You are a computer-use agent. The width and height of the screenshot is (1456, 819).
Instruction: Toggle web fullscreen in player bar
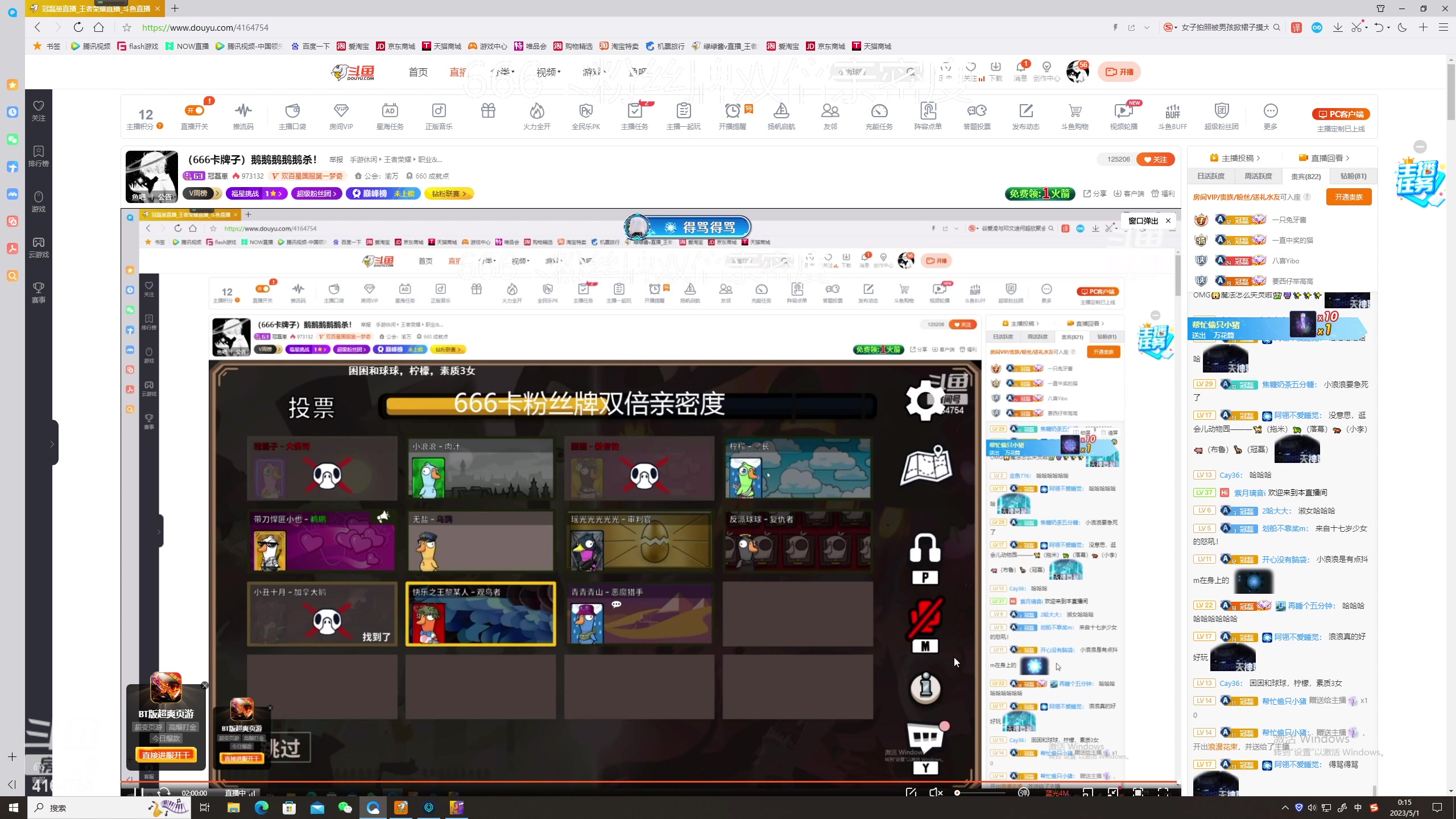click(x=1138, y=792)
